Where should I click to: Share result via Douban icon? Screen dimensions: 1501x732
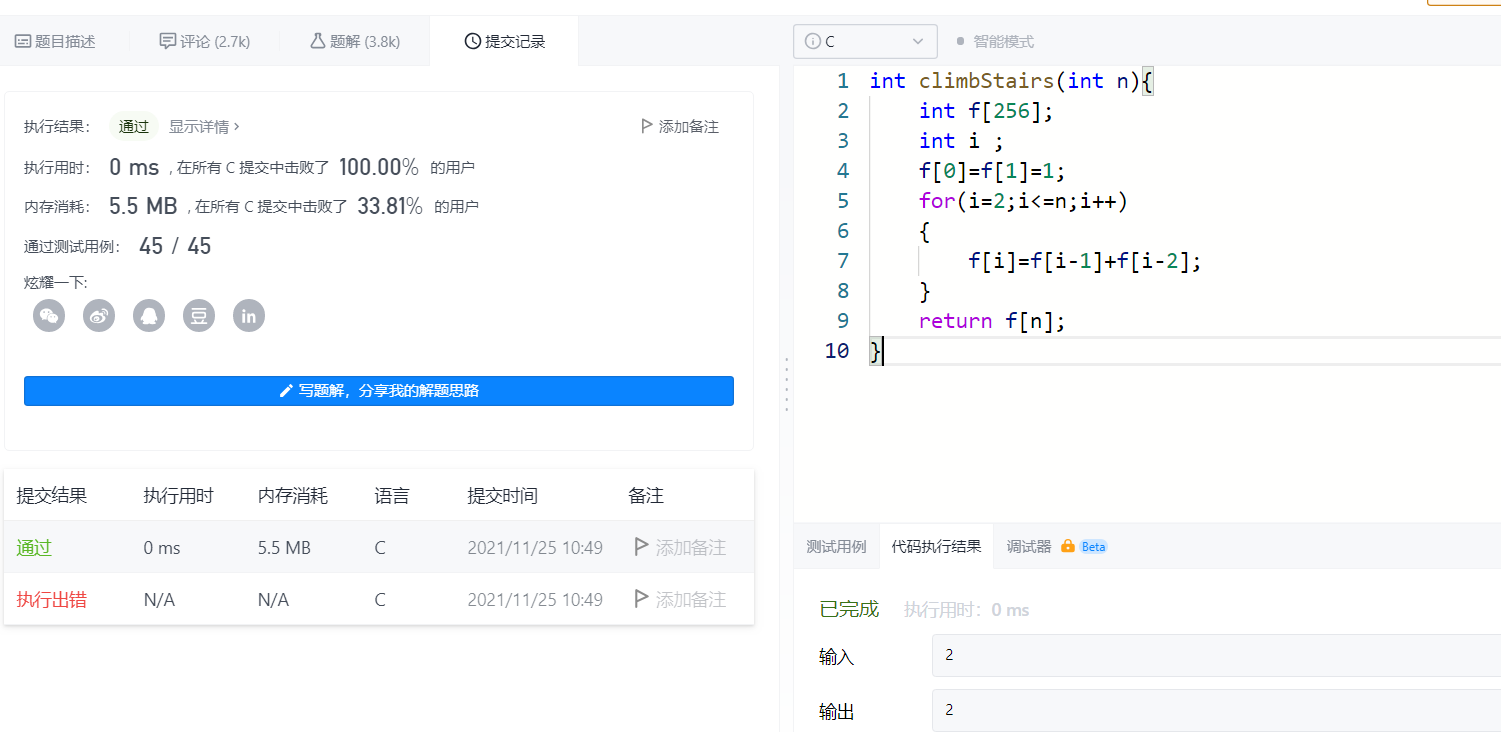(x=199, y=316)
